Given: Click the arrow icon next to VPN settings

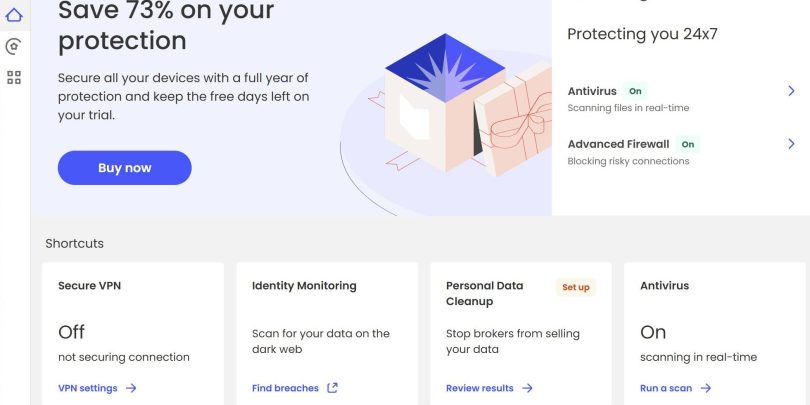Looking at the screenshot, I should point(132,388).
